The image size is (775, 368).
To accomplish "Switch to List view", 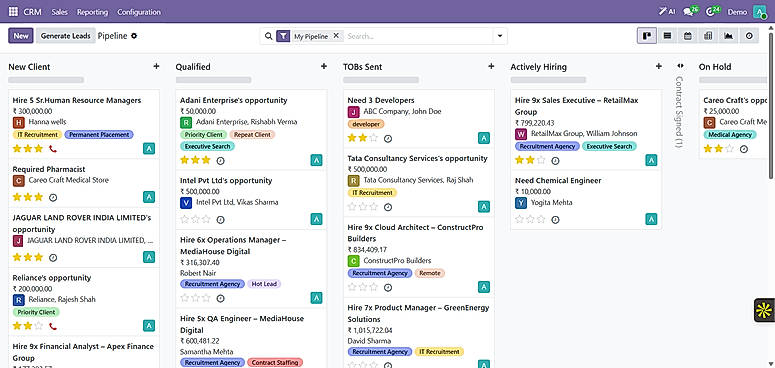I will coord(667,36).
